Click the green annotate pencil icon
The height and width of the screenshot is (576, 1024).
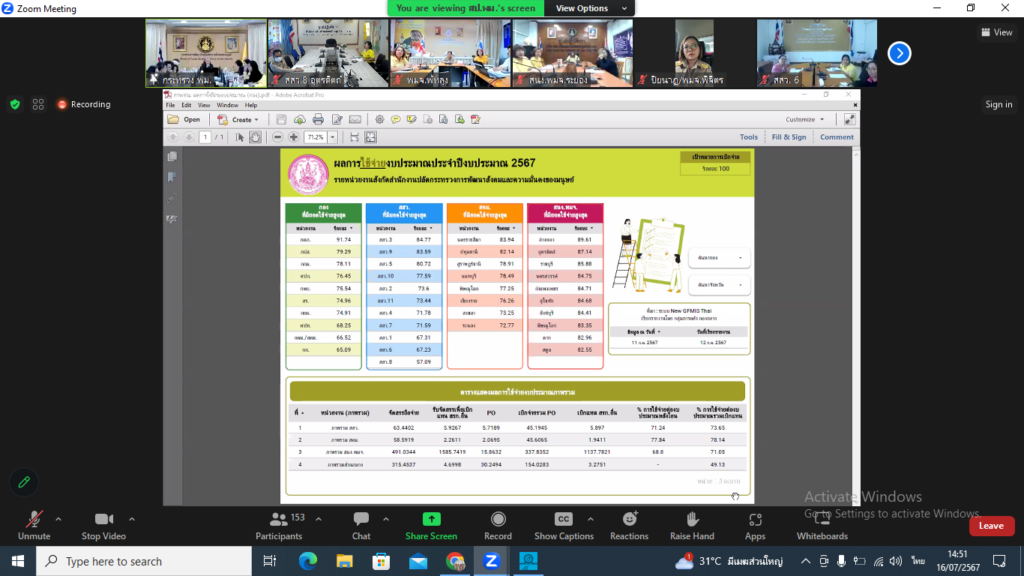[24, 483]
